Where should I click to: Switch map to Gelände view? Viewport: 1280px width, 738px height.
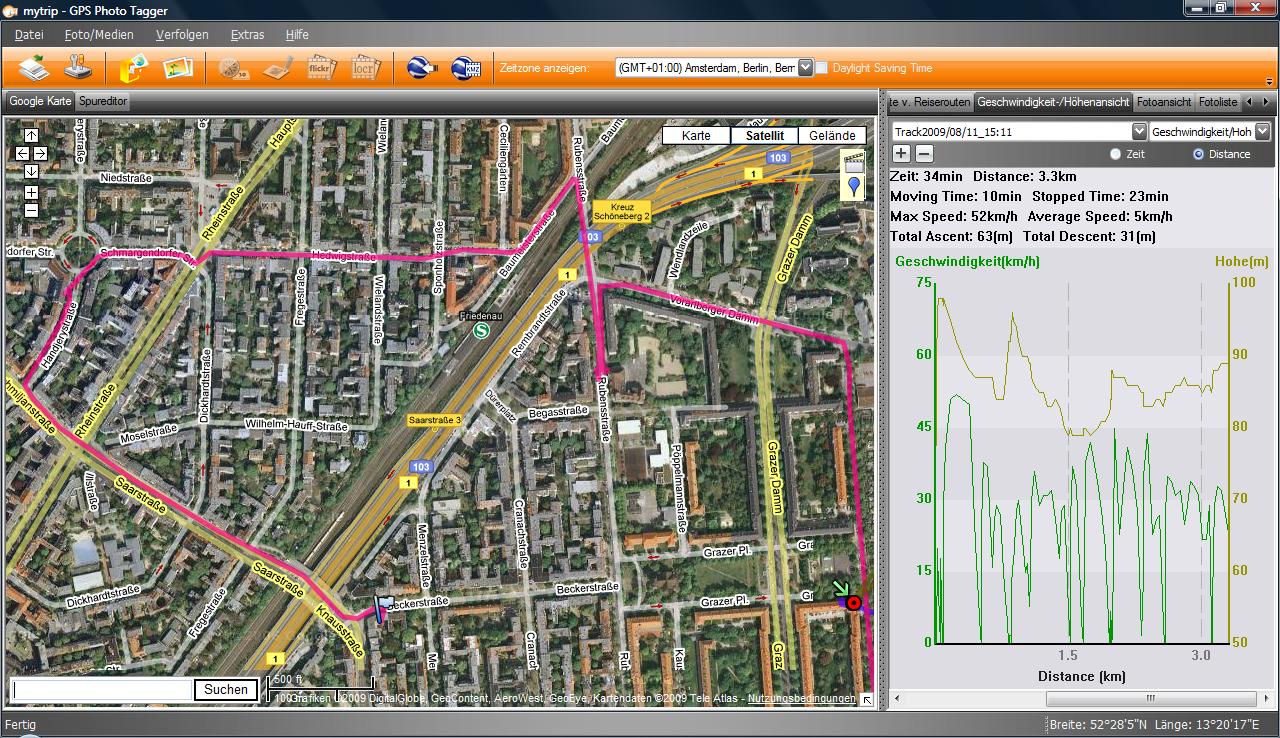pos(832,136)
